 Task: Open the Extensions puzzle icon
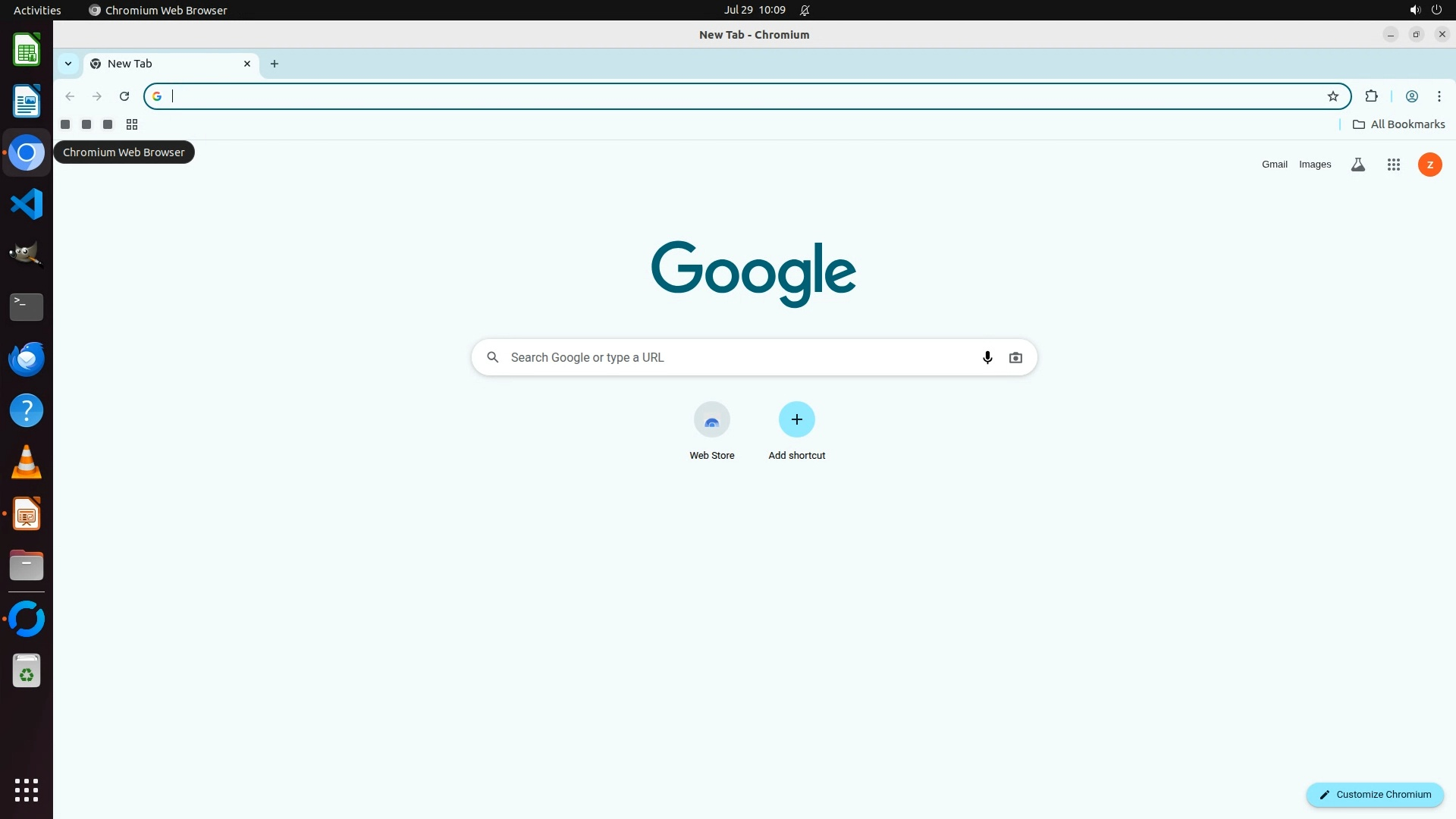(1371, 96)
